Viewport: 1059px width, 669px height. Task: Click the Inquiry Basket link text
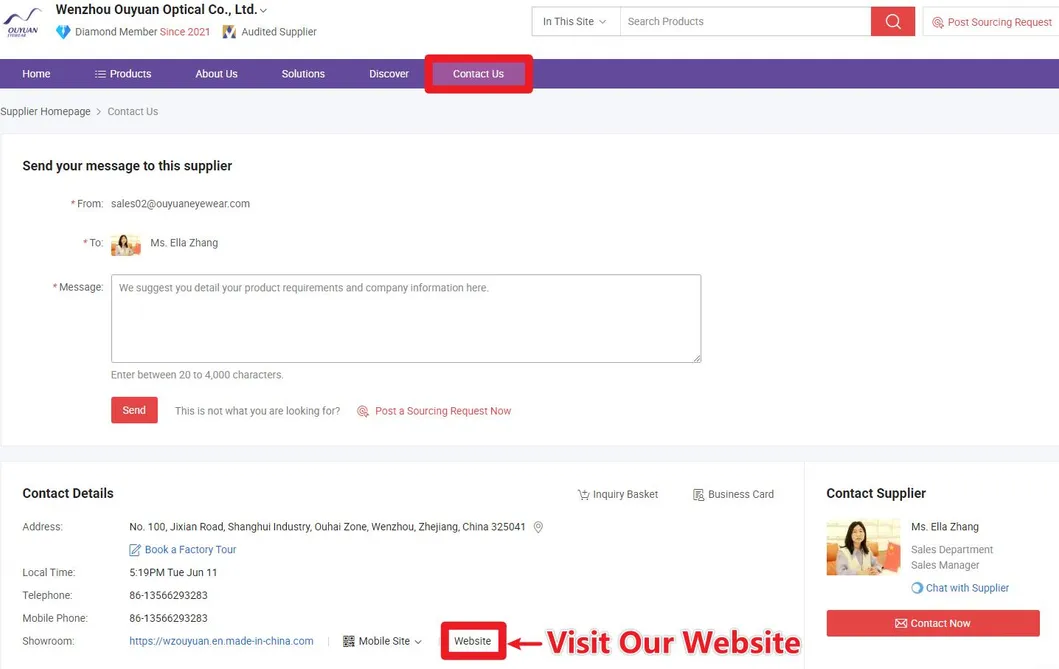click(x=625, y=495)
